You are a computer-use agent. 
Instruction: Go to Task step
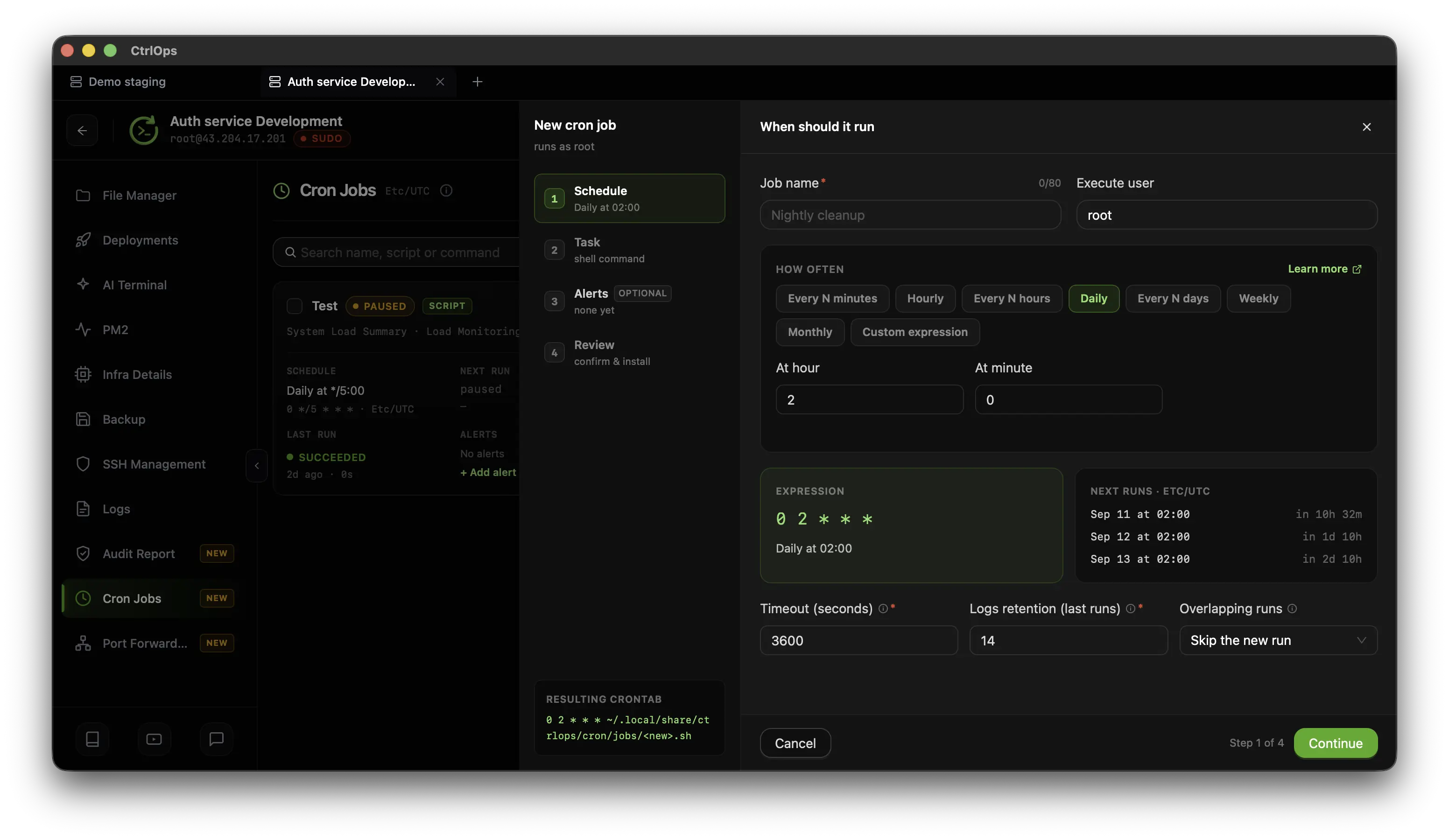(x=630, y=250)
